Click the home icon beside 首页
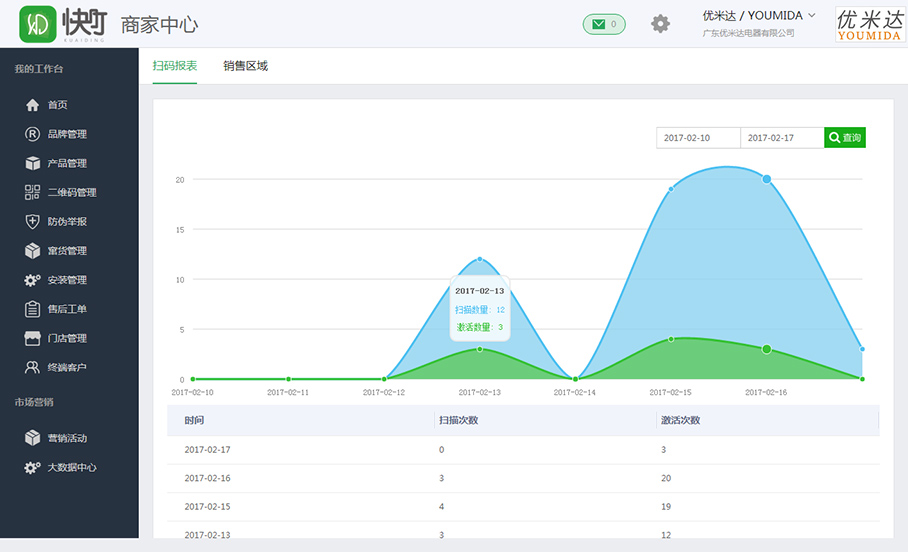The height and width of the screenshot is (552, 908). (32, 105)
